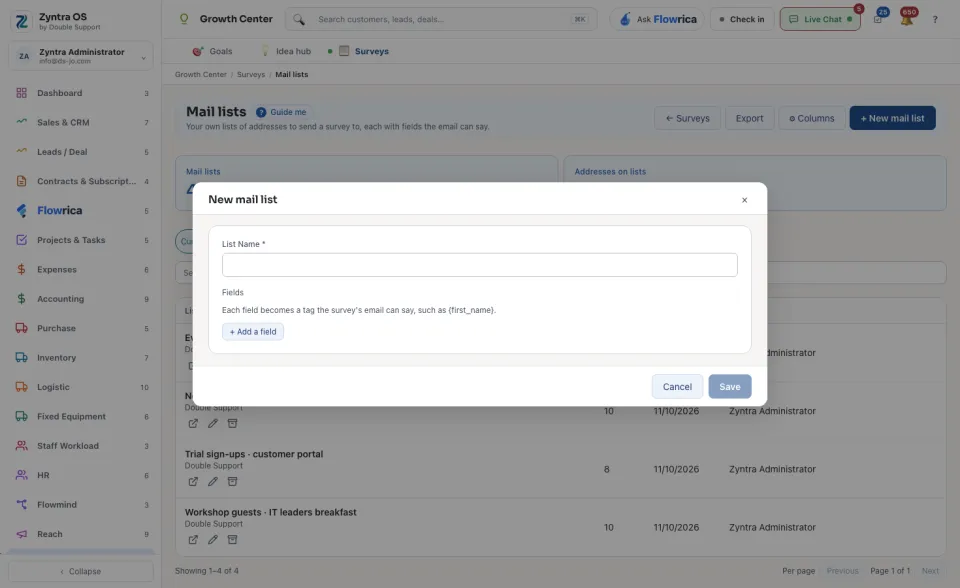
Task: Click the customer search input field
Action: pos(441,20)
